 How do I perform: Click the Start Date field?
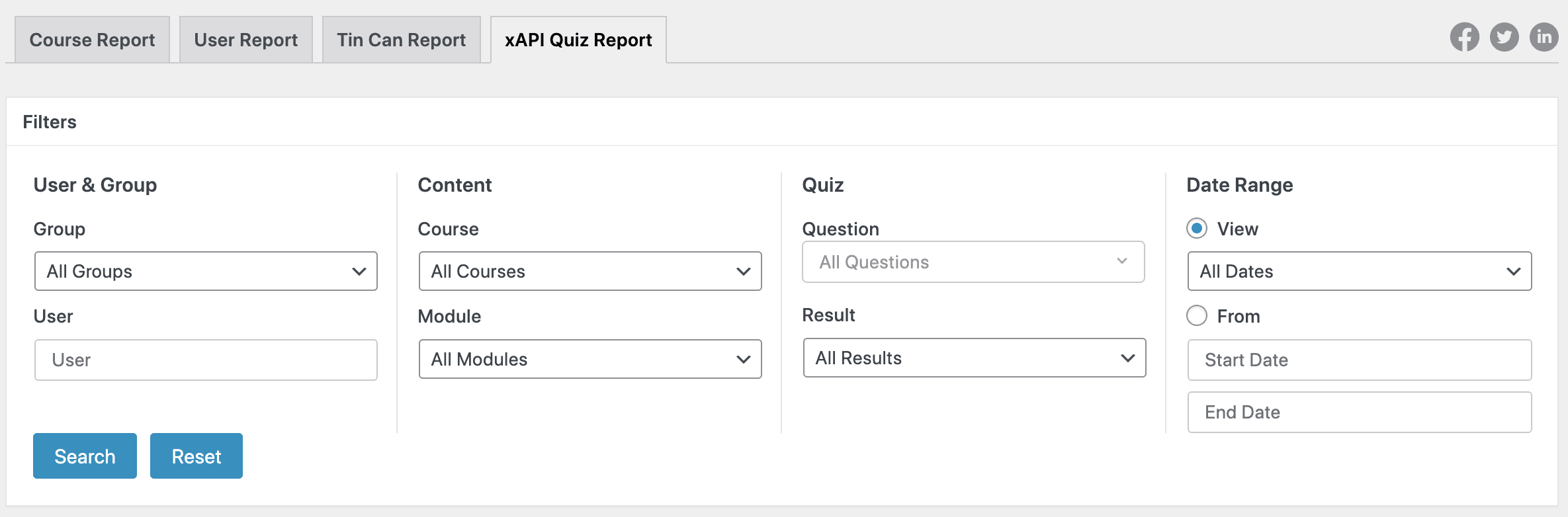[1359, 360]
